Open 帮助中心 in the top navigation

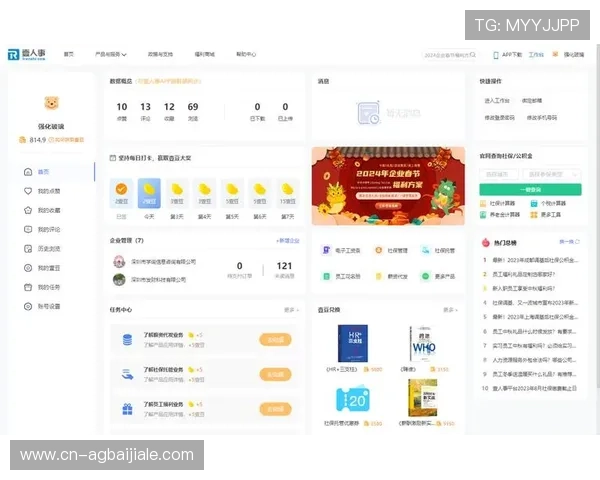point(246,54)
